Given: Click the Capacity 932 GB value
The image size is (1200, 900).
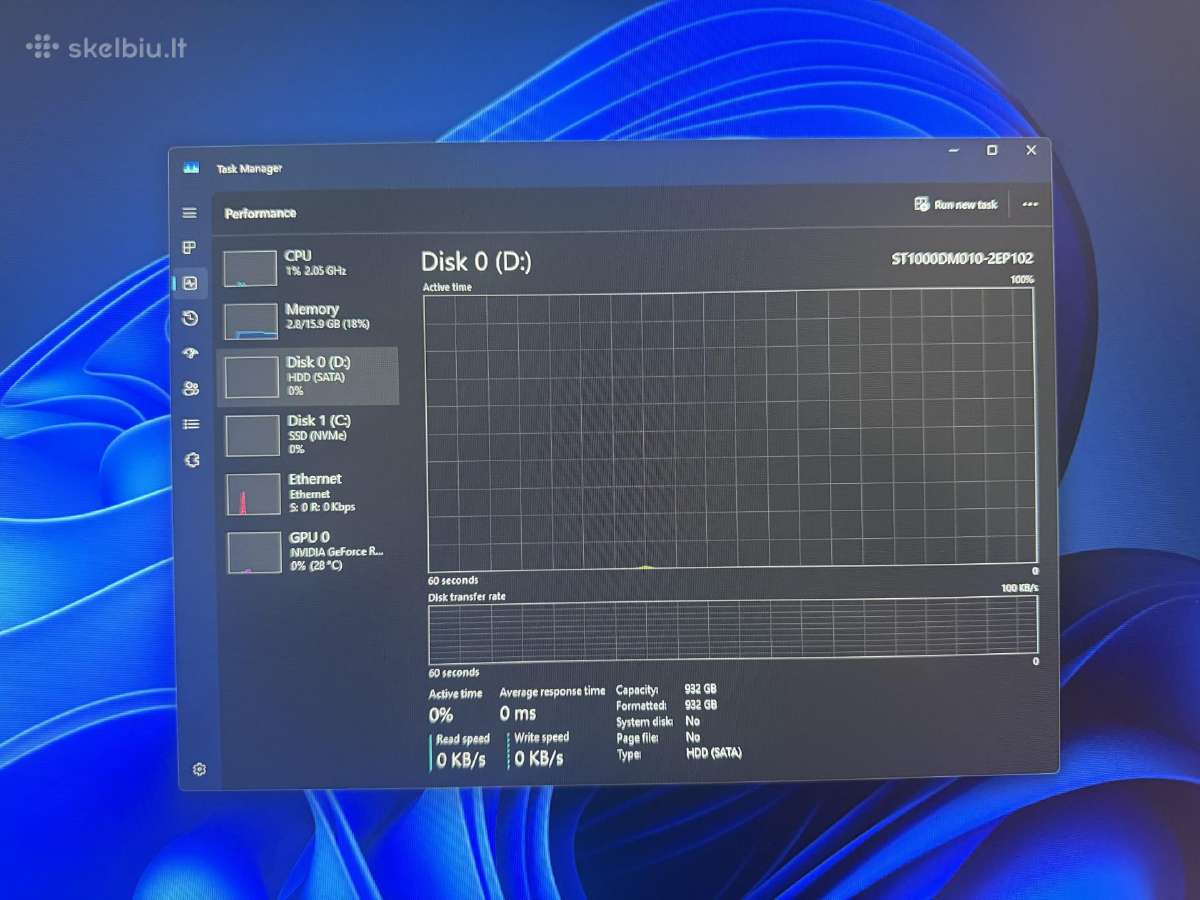Looking at the screenshot, I should pos(700,689).
